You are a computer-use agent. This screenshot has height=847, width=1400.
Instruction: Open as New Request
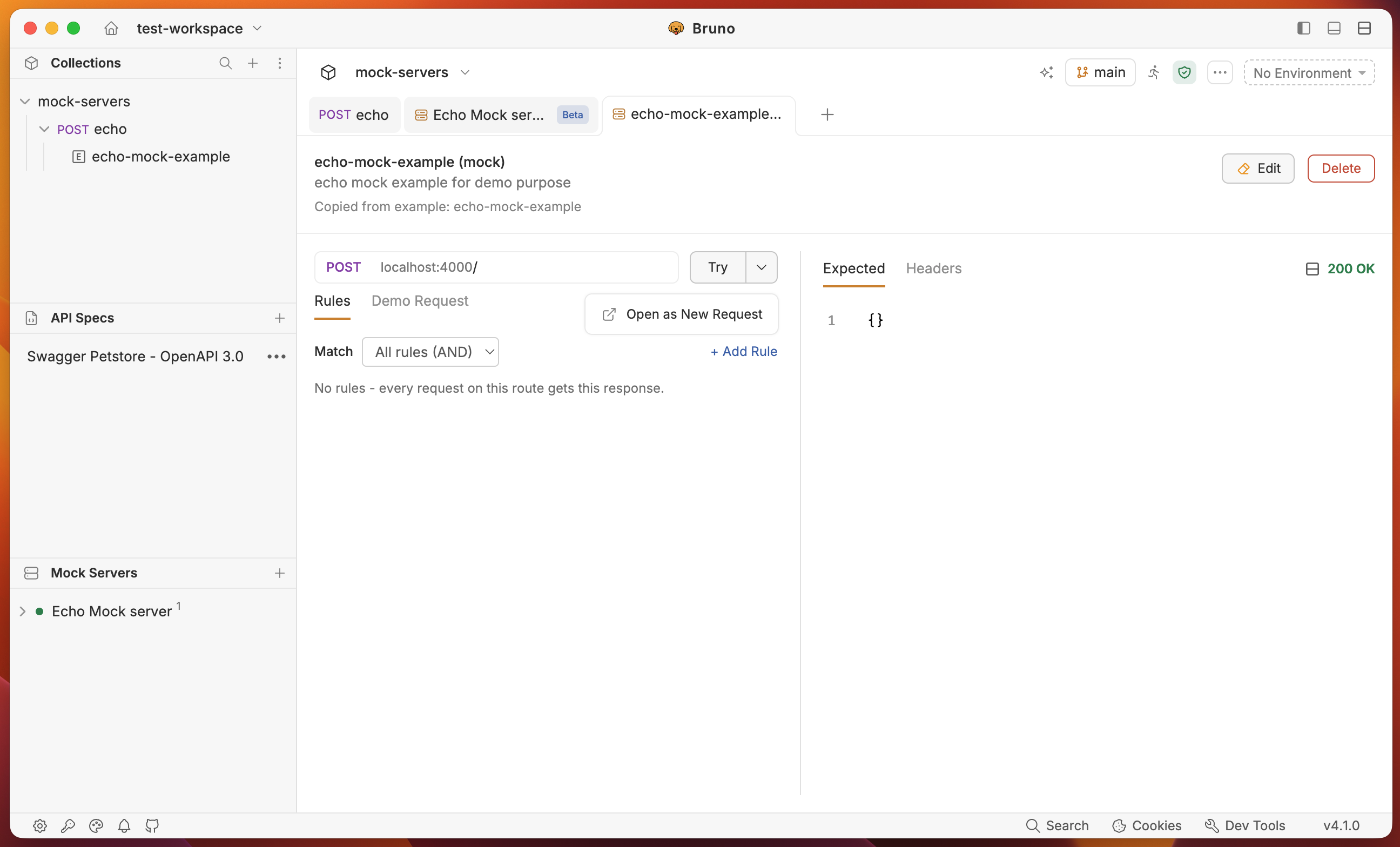click(x=682, y=314)
